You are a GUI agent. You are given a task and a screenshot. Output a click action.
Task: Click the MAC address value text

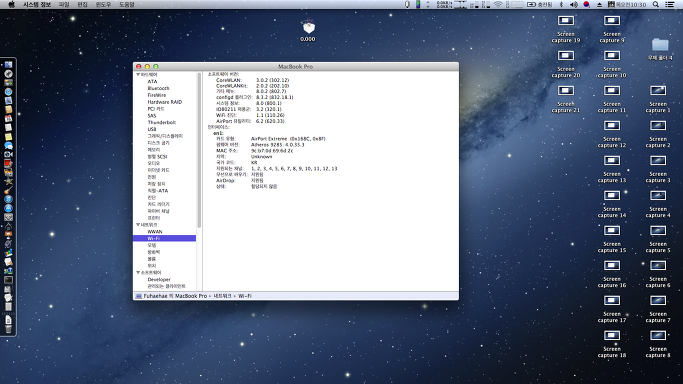(272, 151)
